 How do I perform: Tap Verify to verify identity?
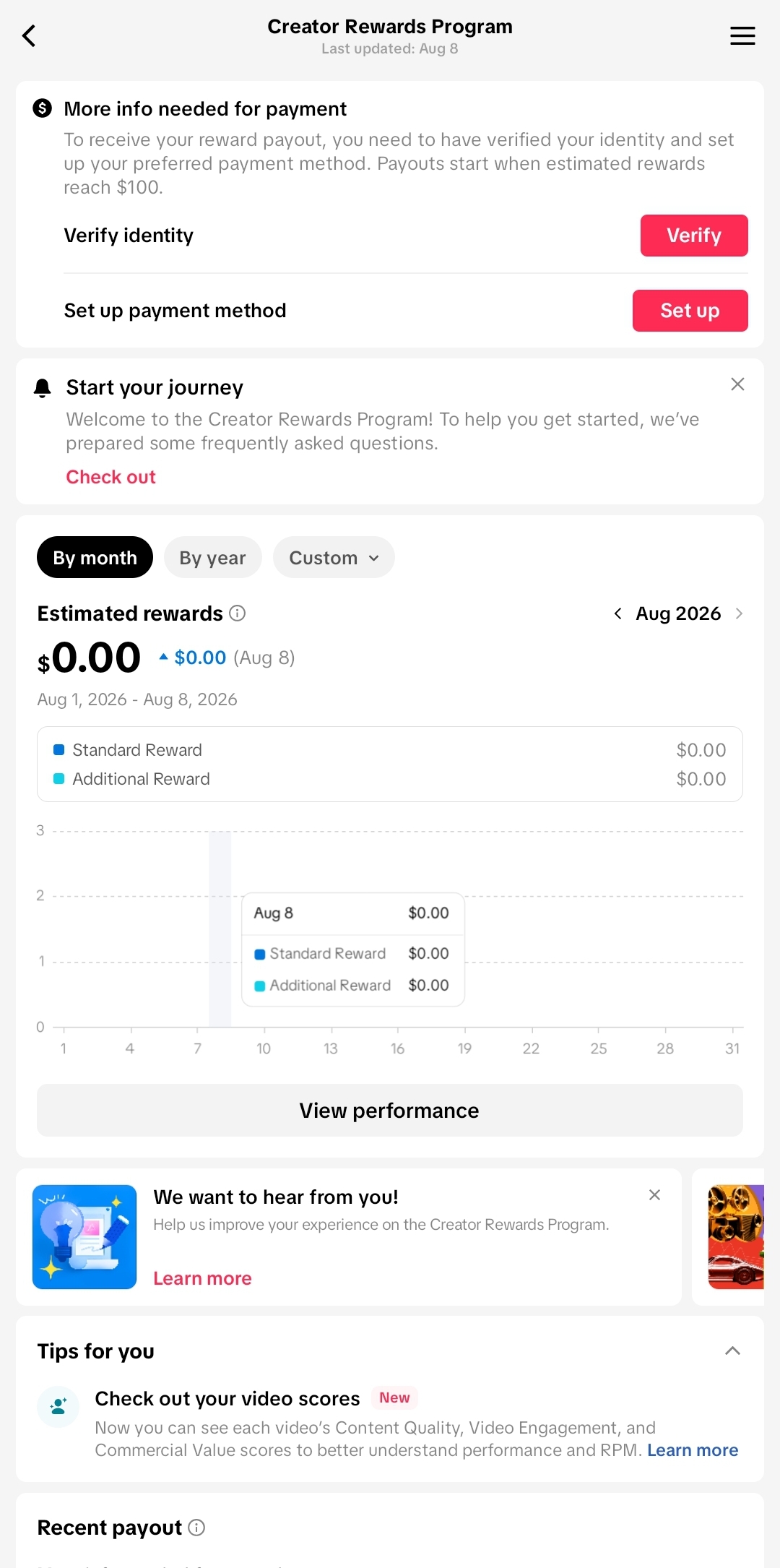click(694, 236)
